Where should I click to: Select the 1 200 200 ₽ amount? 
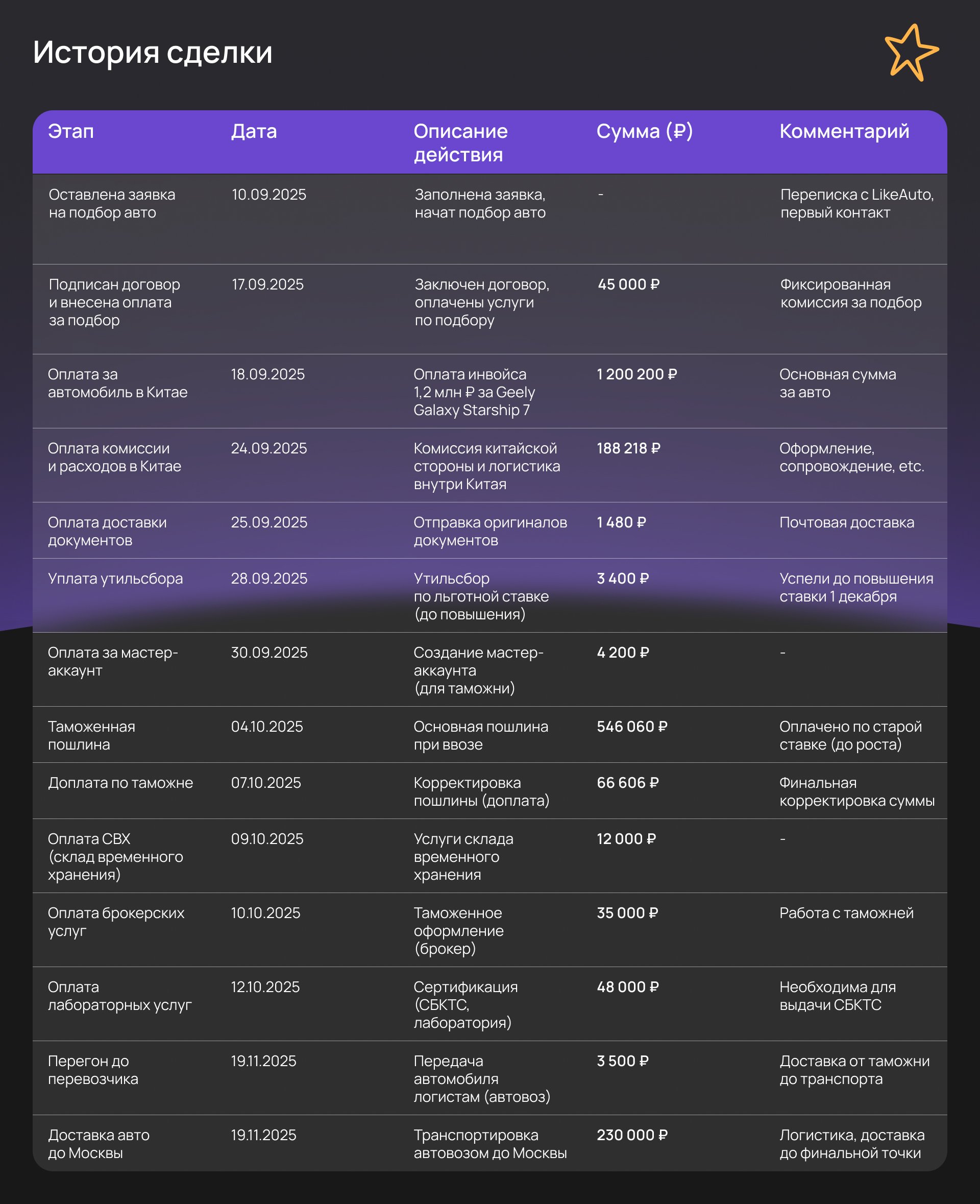[x=637, y=374]
